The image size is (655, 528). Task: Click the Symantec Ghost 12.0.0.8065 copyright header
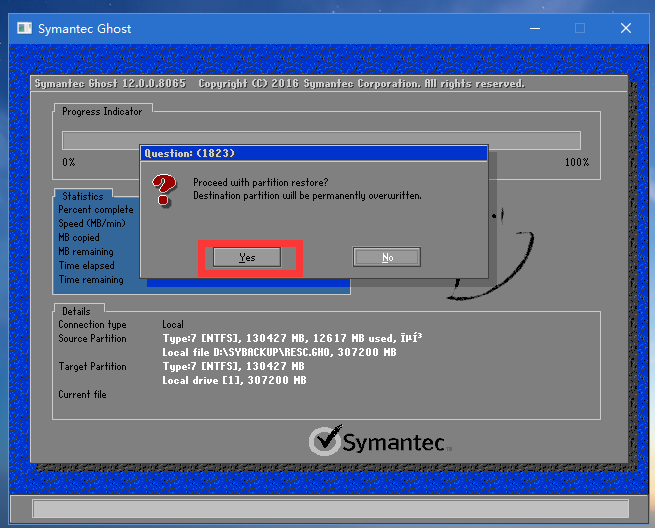(279, 84)
